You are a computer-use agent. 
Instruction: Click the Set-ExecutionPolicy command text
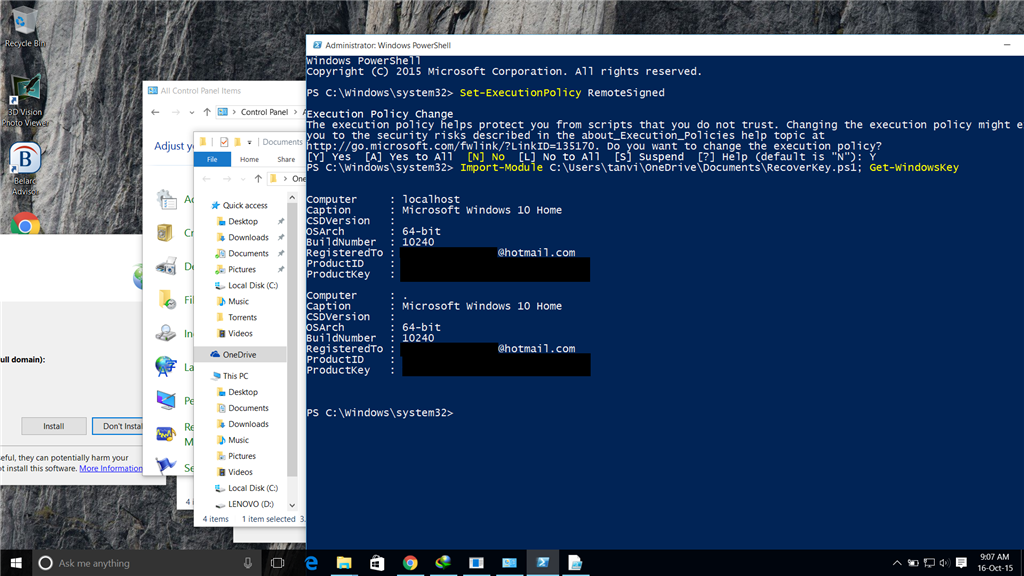click(520, 93)
